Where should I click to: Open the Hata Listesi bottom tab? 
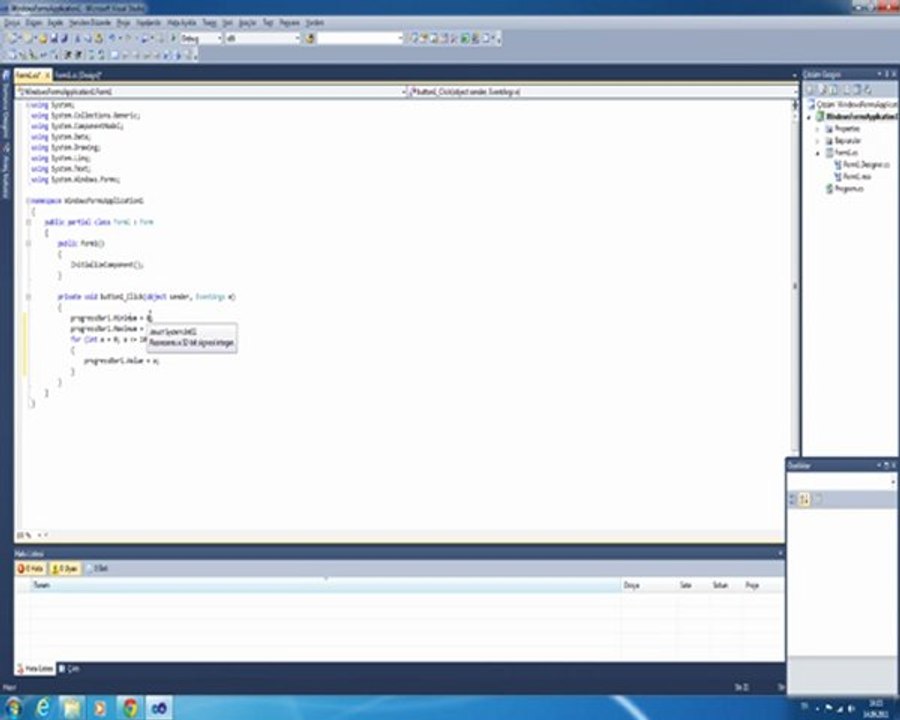click(x=35, y=669)
